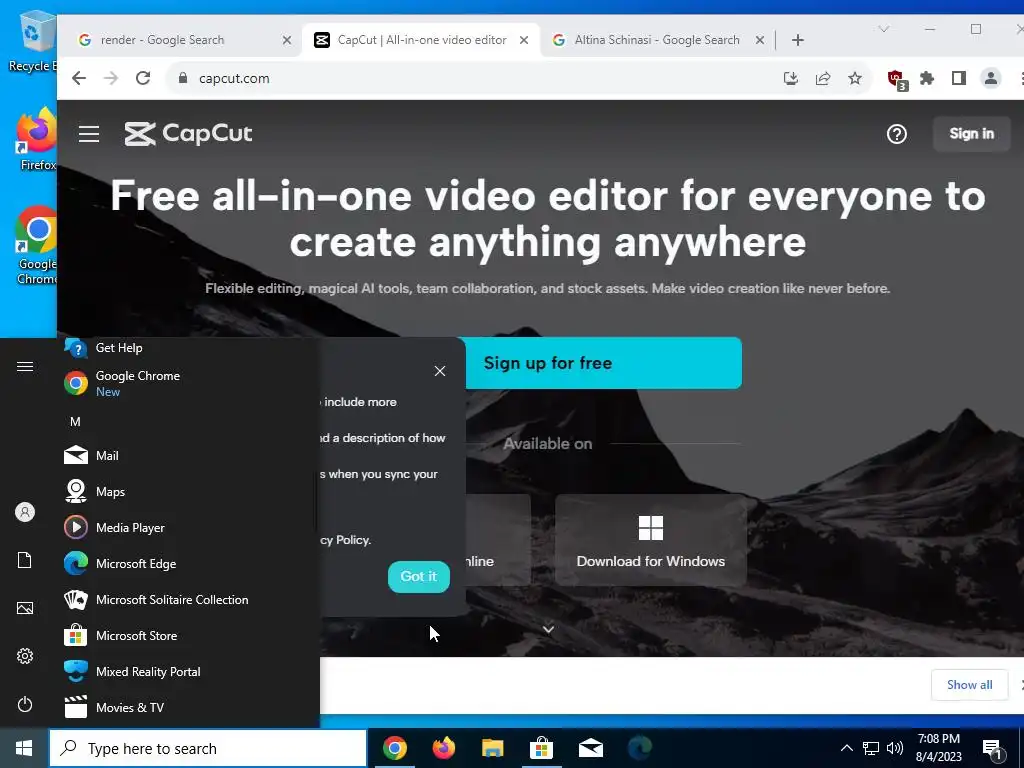The image size is (1024, 768).
Task: Open the Chrome profile avatar
Action: [991, 78]
